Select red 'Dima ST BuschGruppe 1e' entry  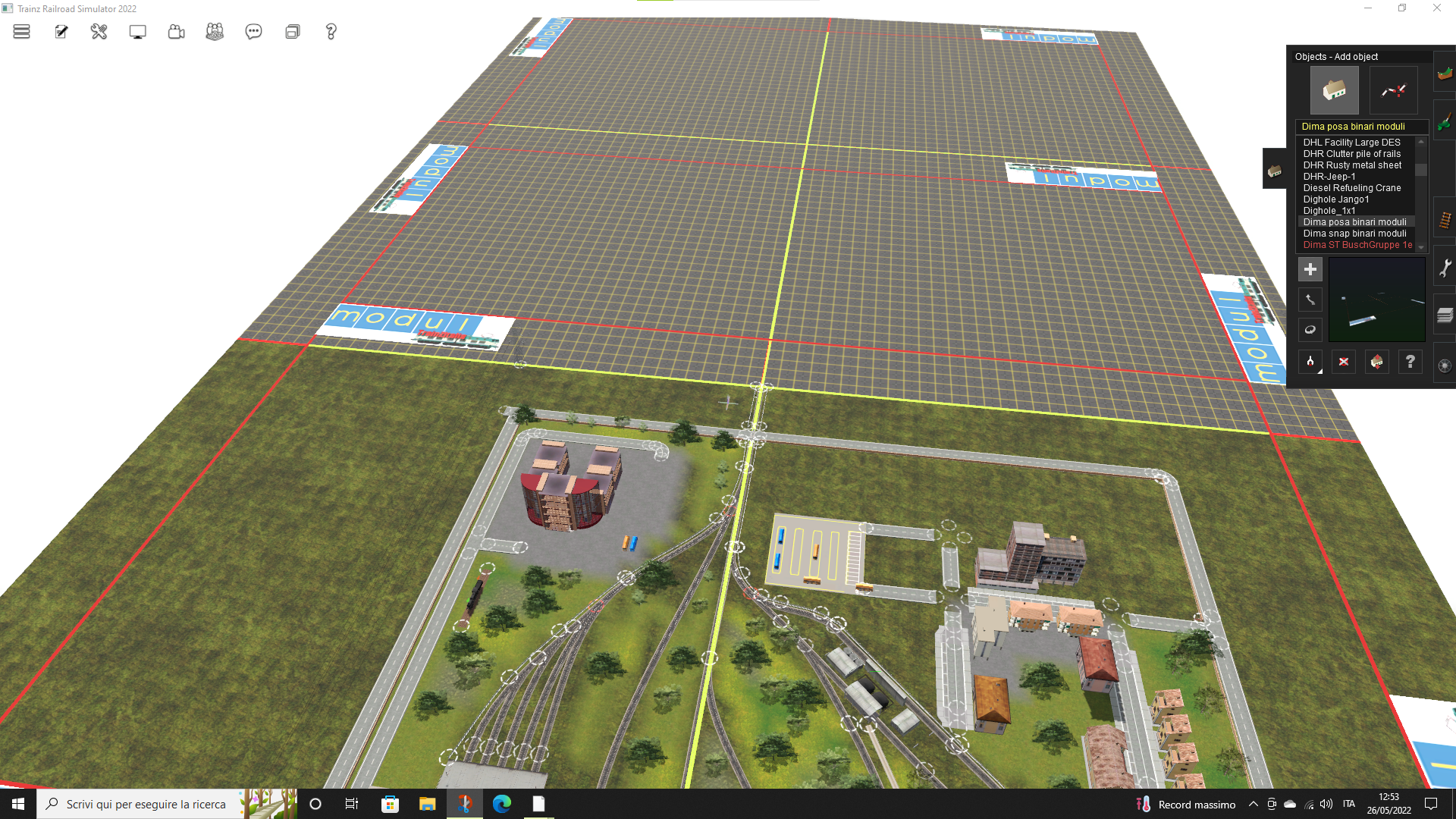(x=1357, y=245)
